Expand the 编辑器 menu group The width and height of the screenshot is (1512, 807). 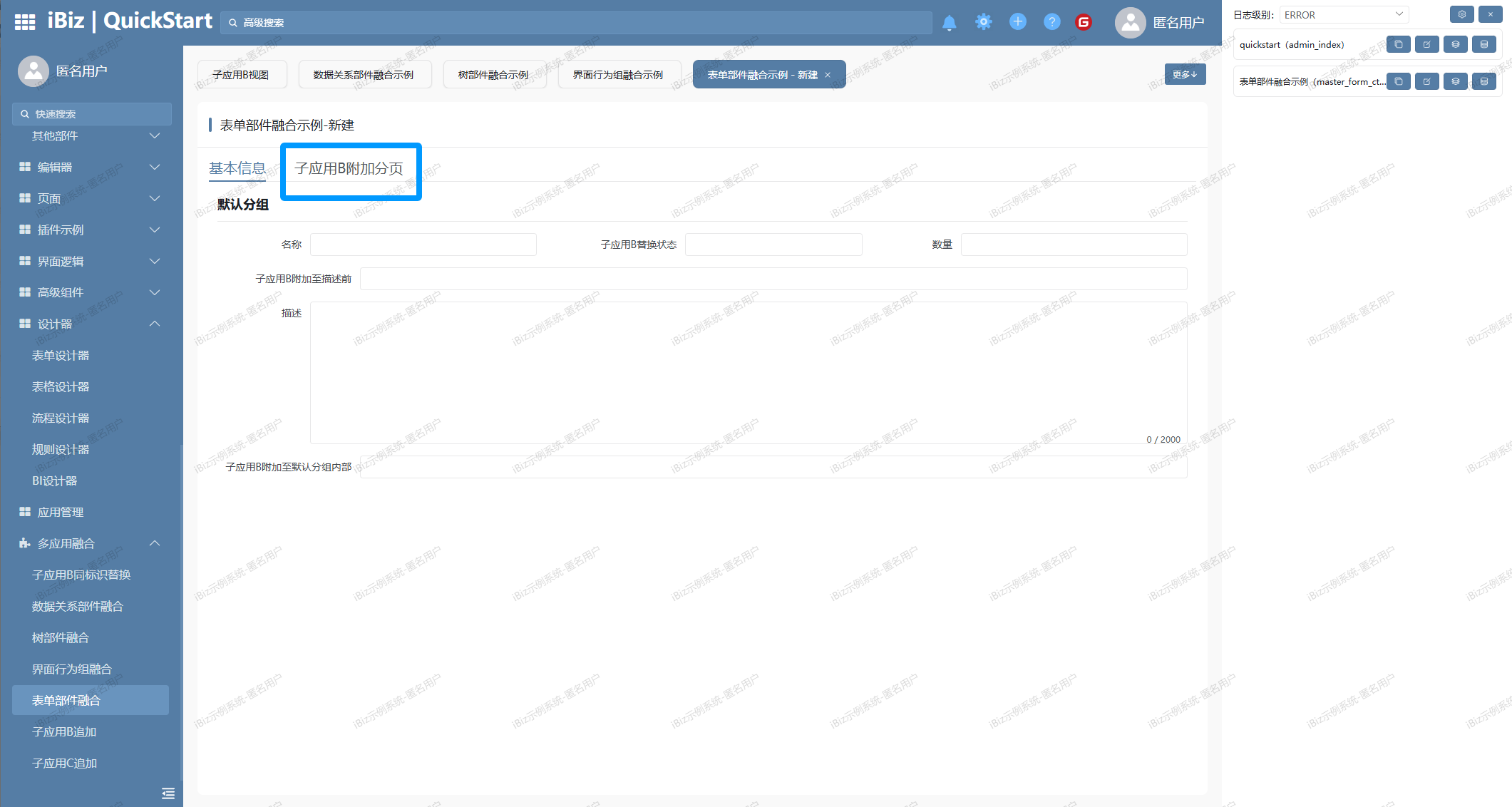(x=91, y=167)
